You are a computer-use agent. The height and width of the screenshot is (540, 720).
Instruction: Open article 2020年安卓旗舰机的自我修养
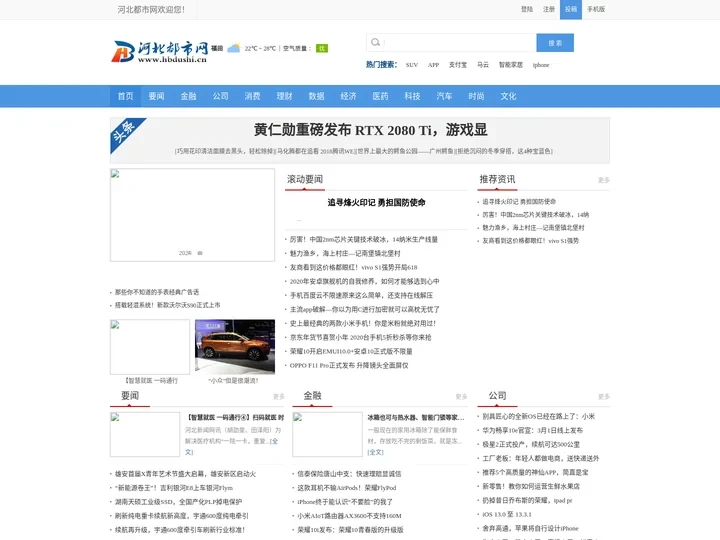pyautogui.click(x=364, y=281)
